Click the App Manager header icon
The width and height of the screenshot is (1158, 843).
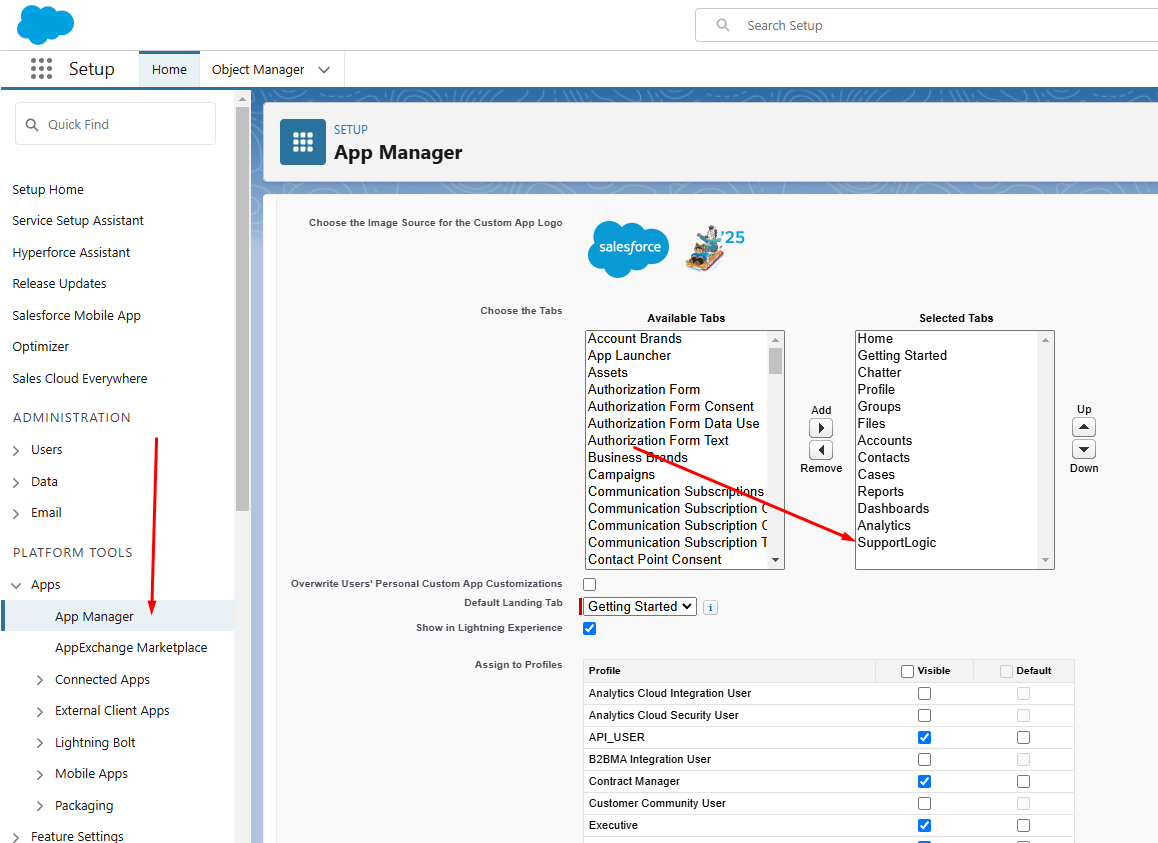click(303, 142)
